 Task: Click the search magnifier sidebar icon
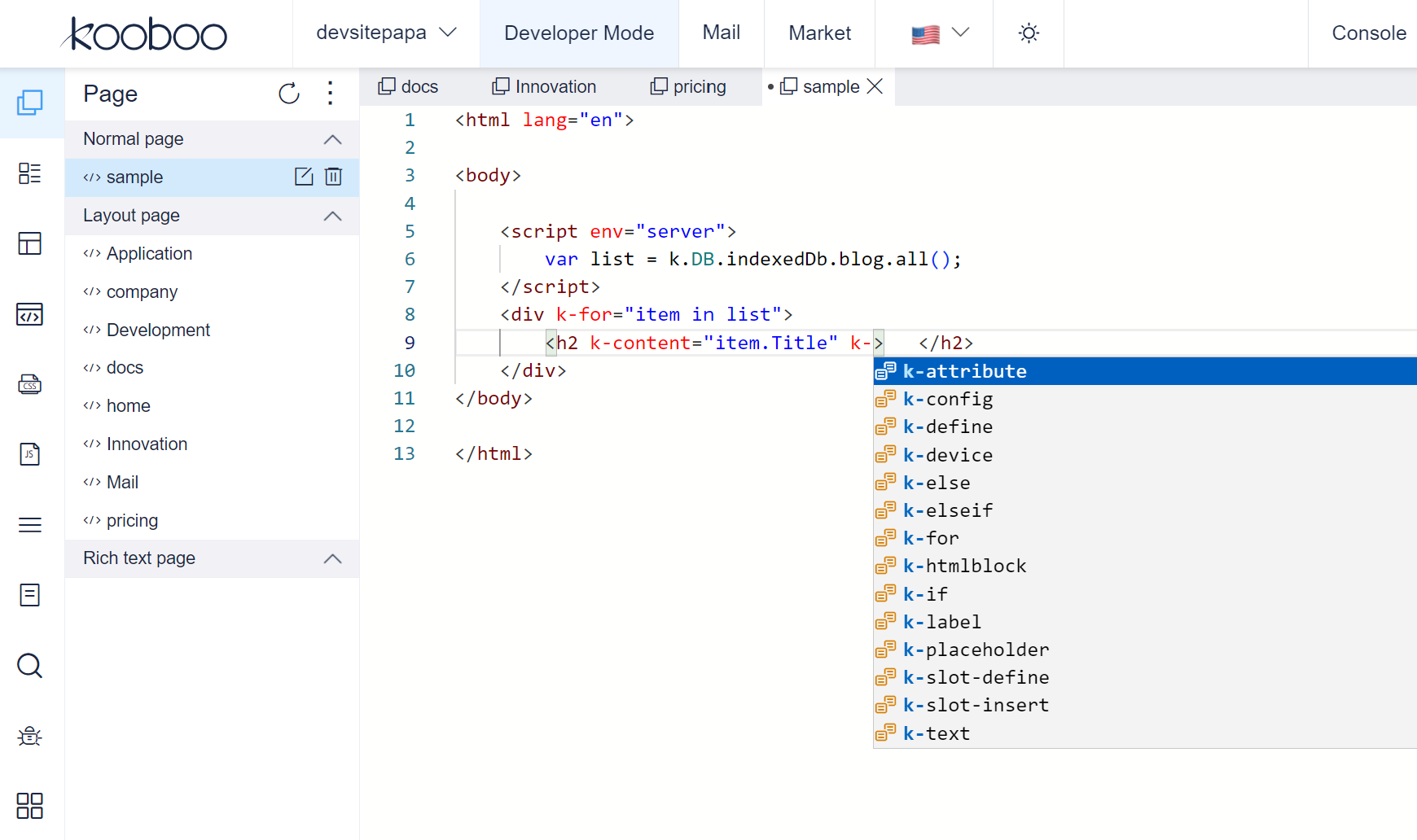(x=30, y=666)
